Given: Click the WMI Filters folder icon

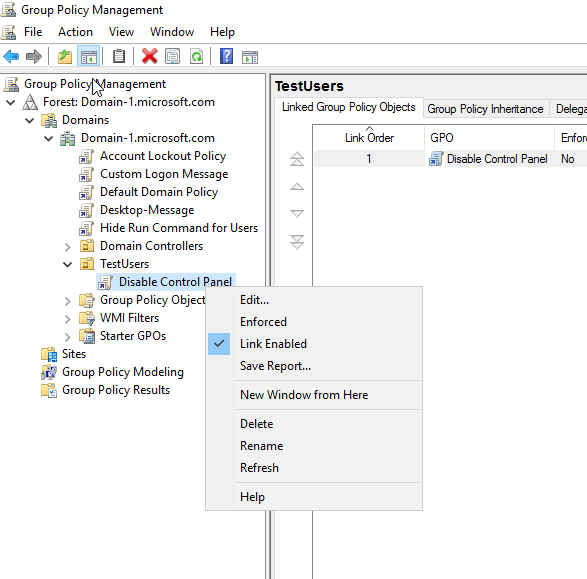Looking at the screenshot, I should coord(87,318).
